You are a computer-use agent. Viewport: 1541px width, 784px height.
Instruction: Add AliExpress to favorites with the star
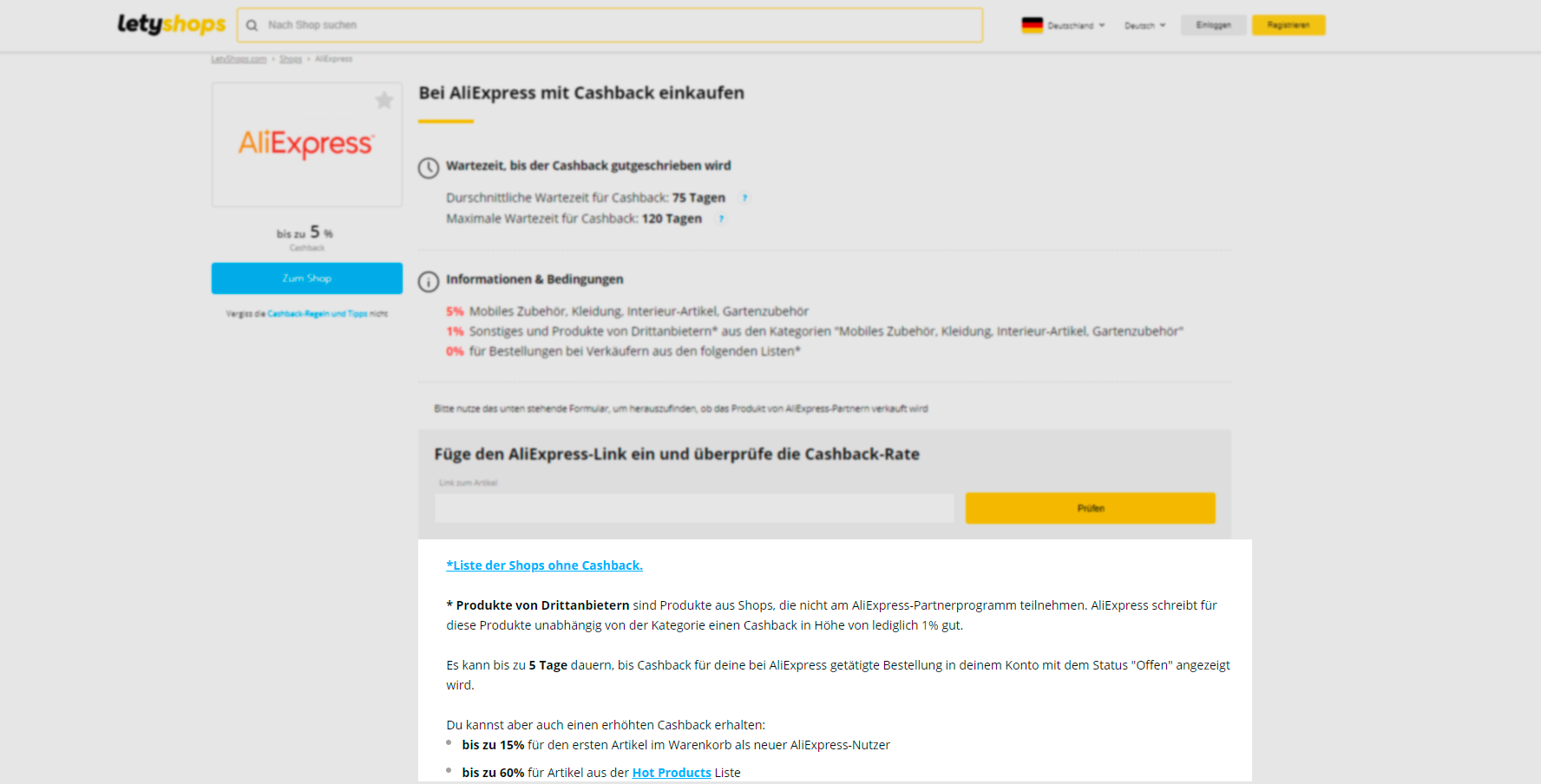tap(384, 101)
